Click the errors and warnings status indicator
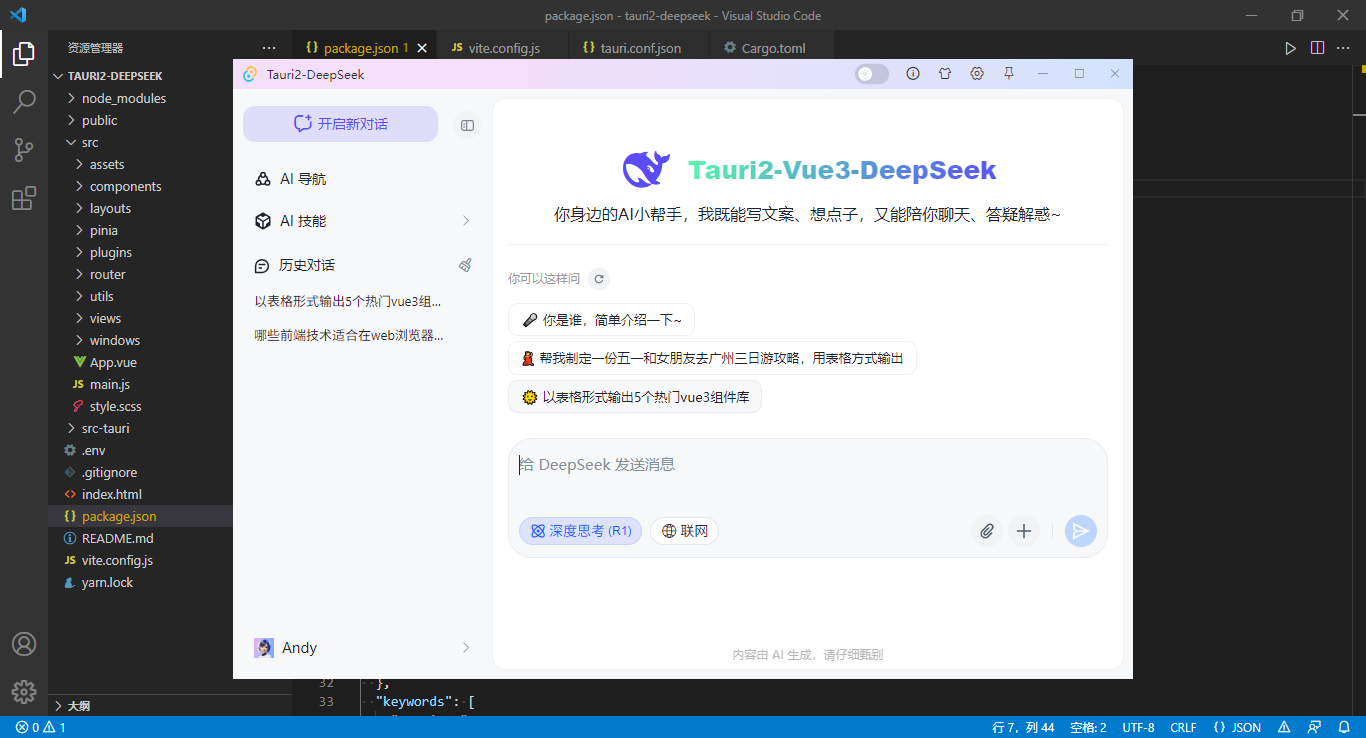The width and height of the screenshot is (1366, 738). click(x=41, y=727)
